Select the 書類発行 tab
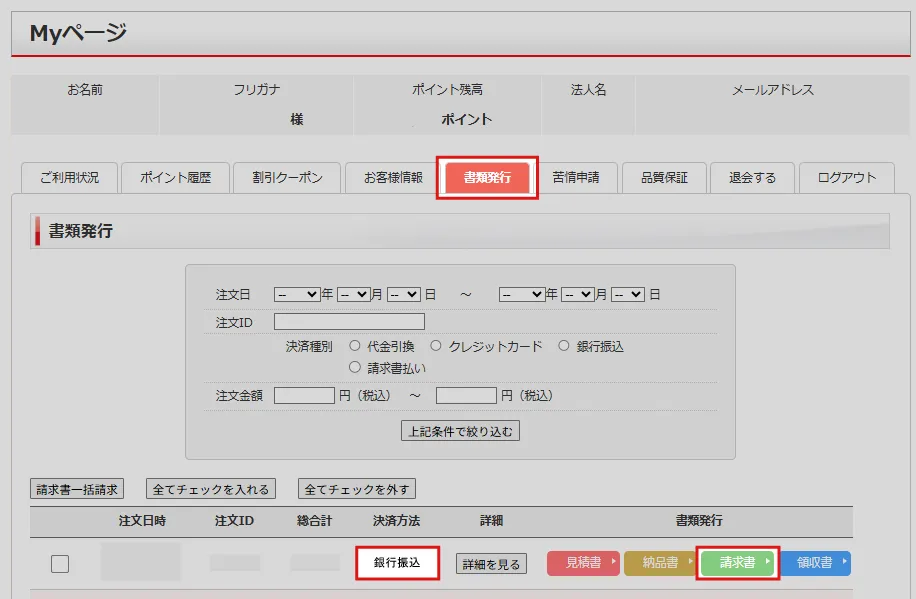916x599 pixels. click(x=487, y=178)
